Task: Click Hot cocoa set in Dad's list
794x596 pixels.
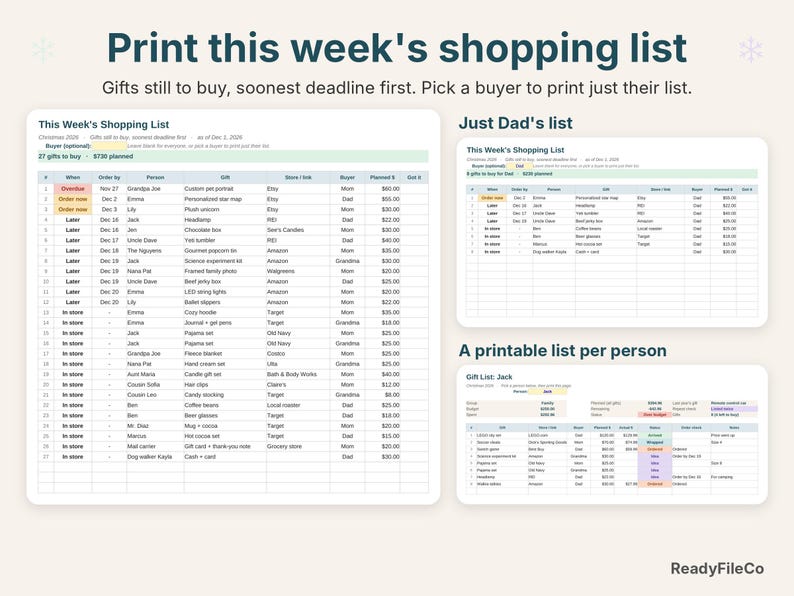Action: tap(606, 244)
